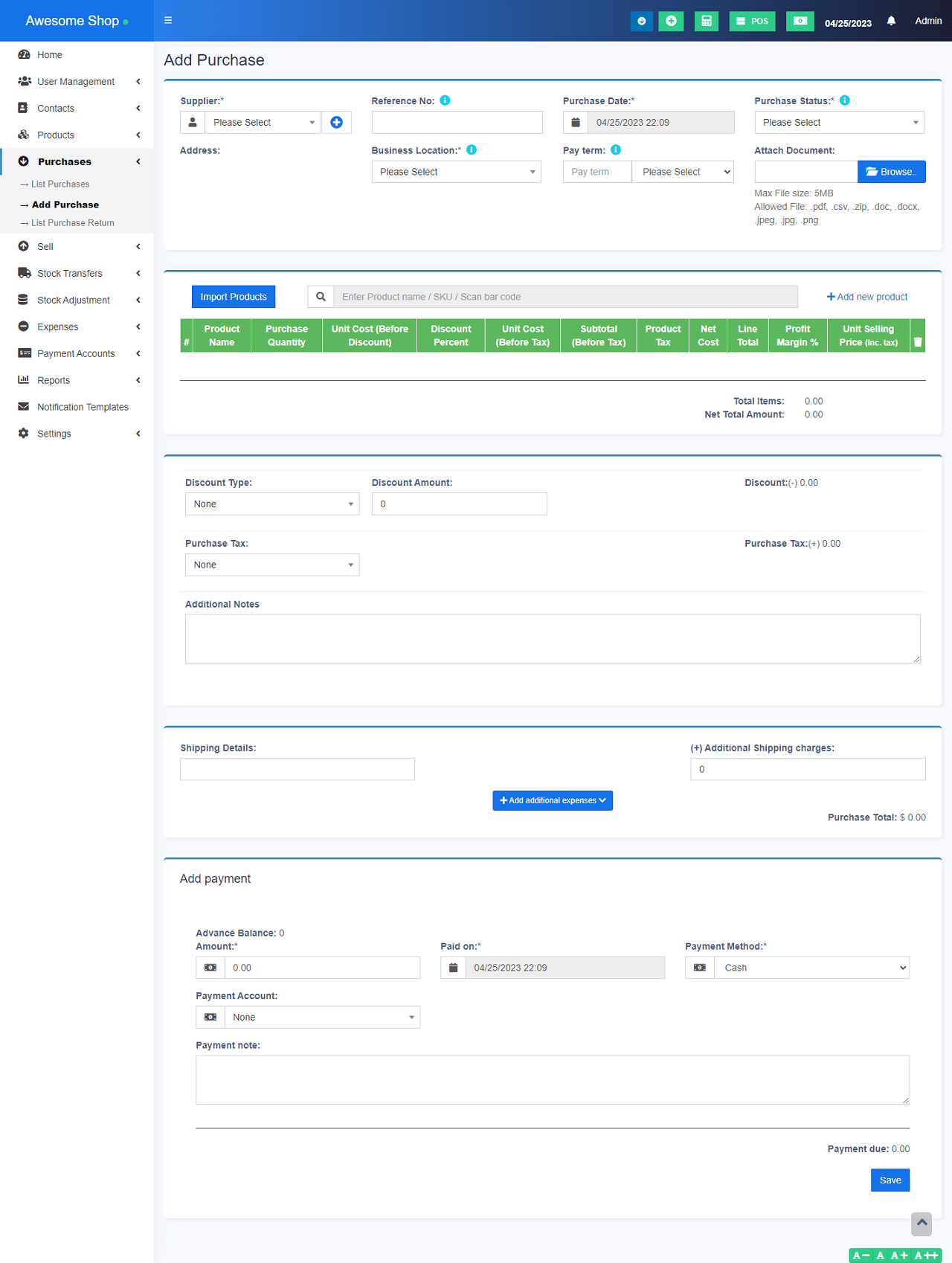This screenshot has height=1263, width=952.
Task: Click the calculator icon in top bar
Action: [706, 21]
